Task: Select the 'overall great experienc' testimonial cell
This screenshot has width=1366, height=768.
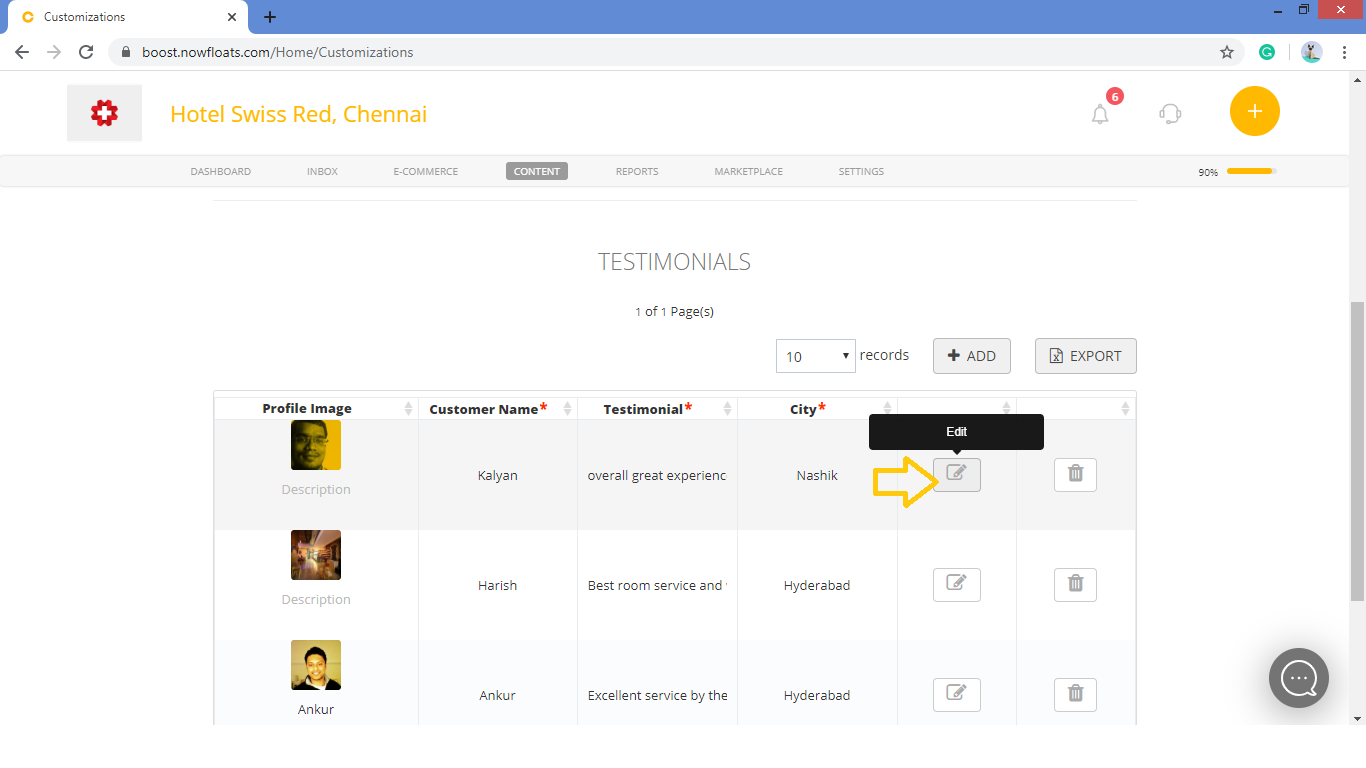Action: 657,475
